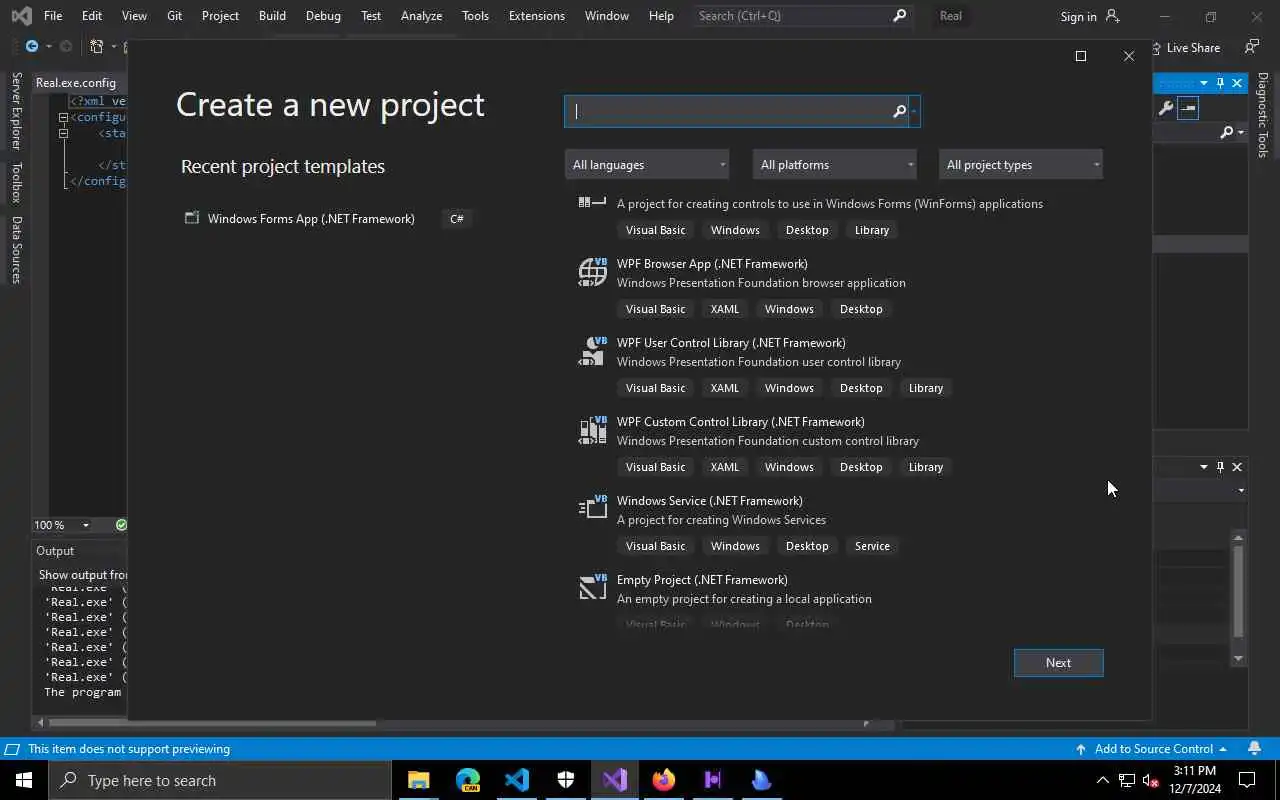Switch to the Real.exe.config tab
This screenshot has height=800, width=1280.
click(x=76, y=83)
